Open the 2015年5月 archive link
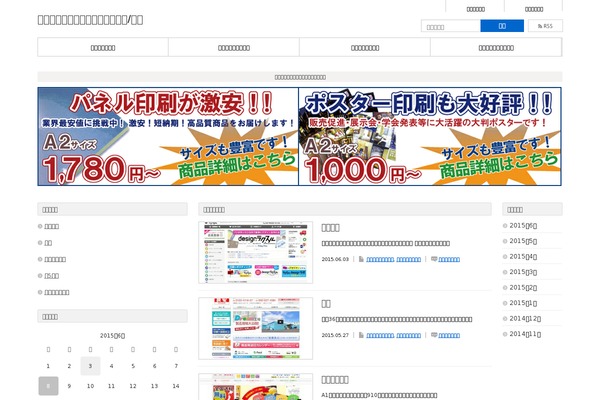600x400 pixels. [523, 241]
